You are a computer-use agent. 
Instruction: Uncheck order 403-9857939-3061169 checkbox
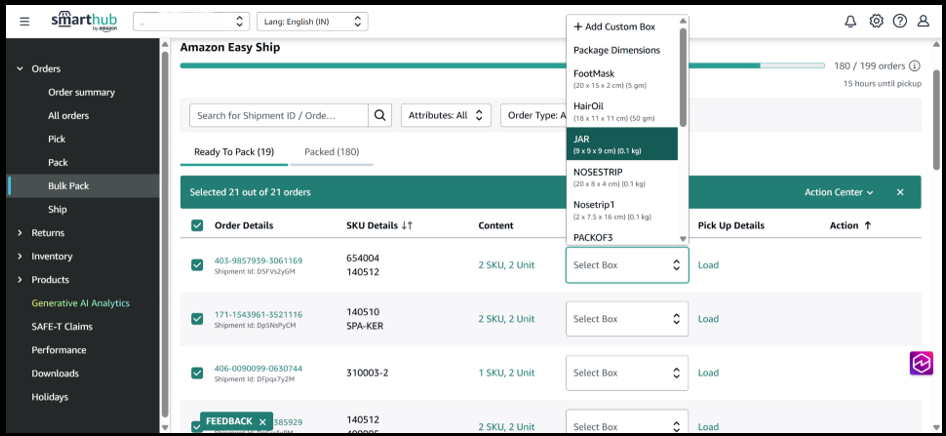[197, 265]
